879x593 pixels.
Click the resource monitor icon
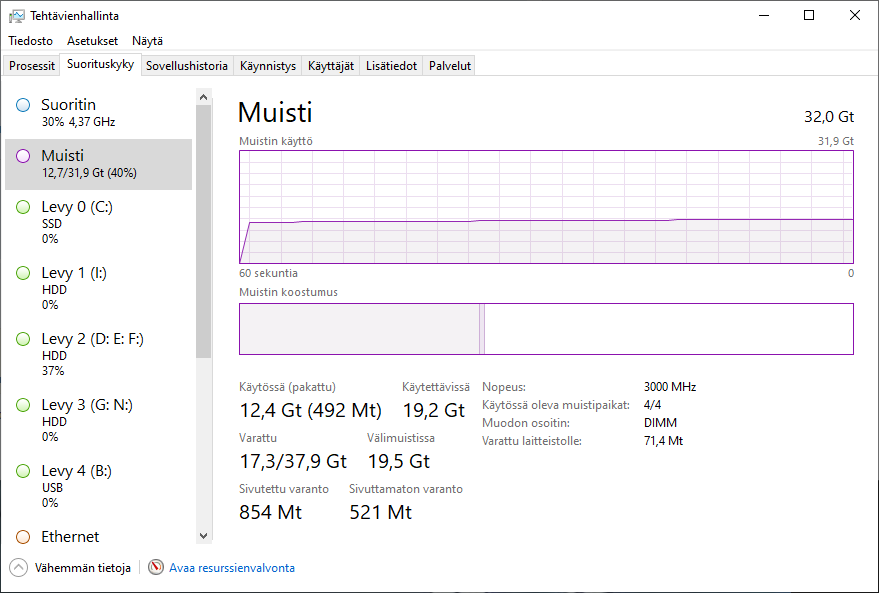(156, 567)
